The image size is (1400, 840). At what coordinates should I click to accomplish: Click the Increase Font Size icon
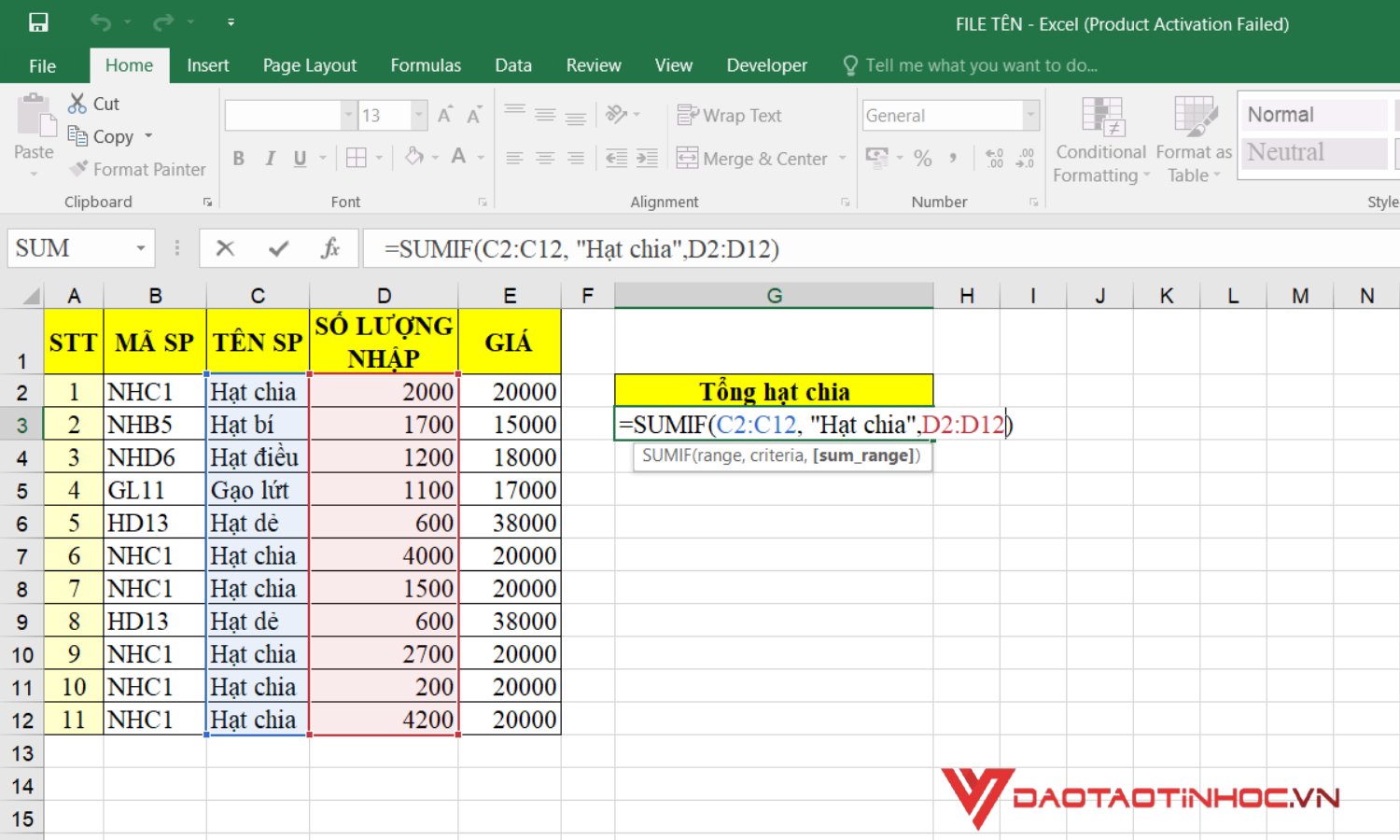pyautogui.click(x=445, y=115)
